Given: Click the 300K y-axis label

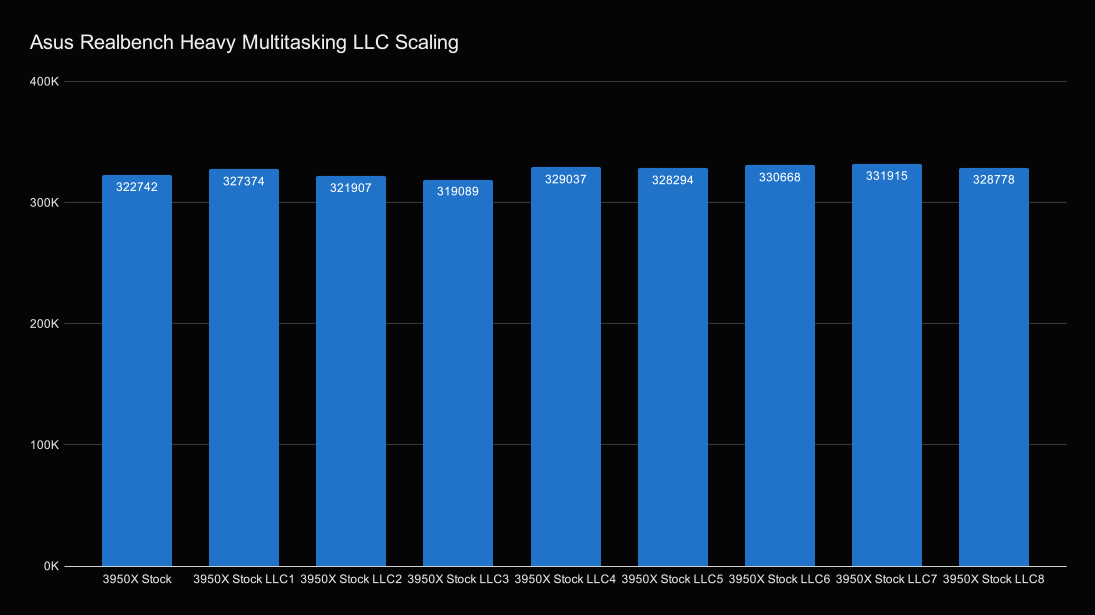Looking at the screenshot, I should point(45,203).
